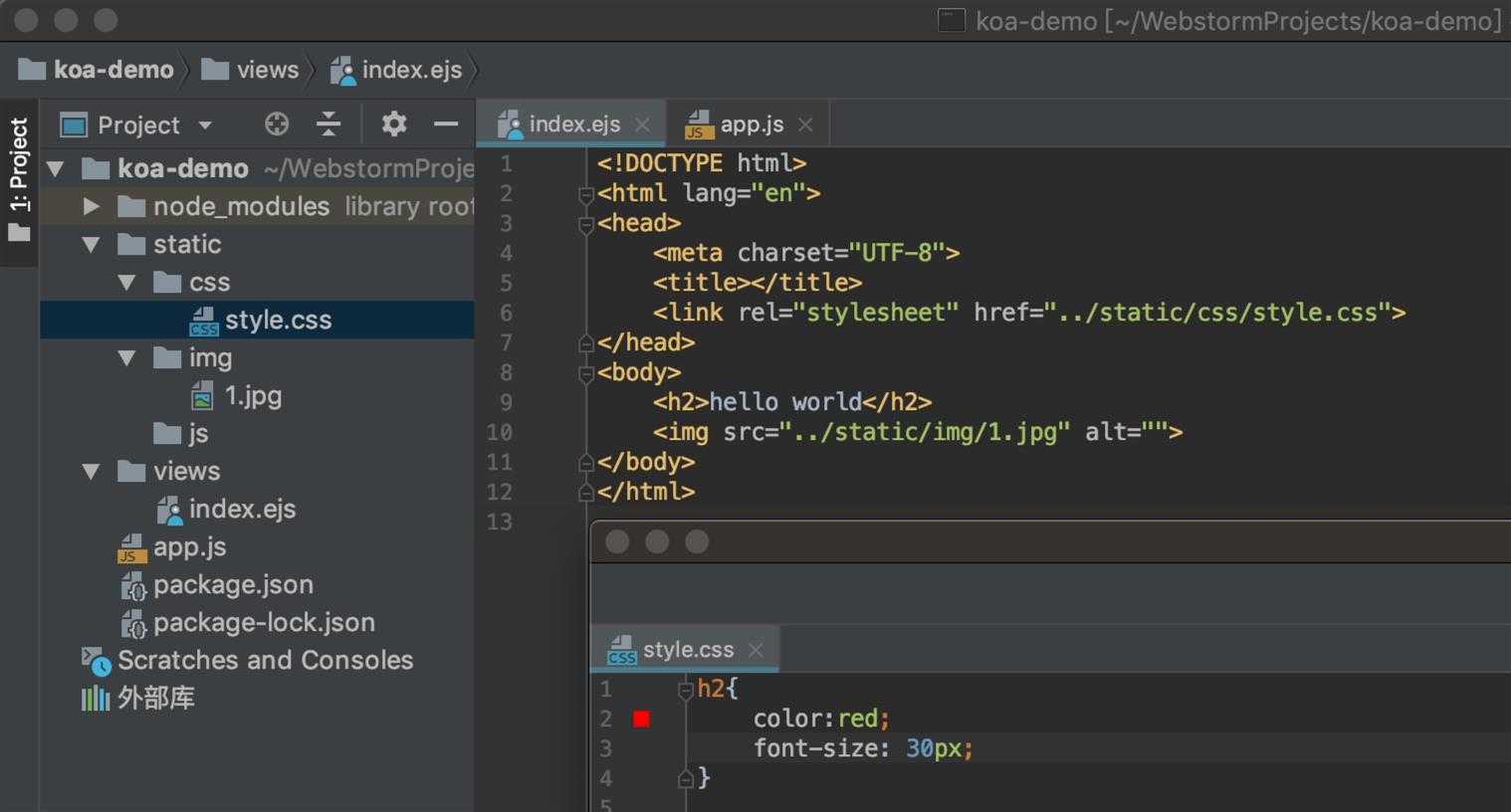Open Project panel settings gear
This screenshot has height=812, width=1511.
click(394, 124)
